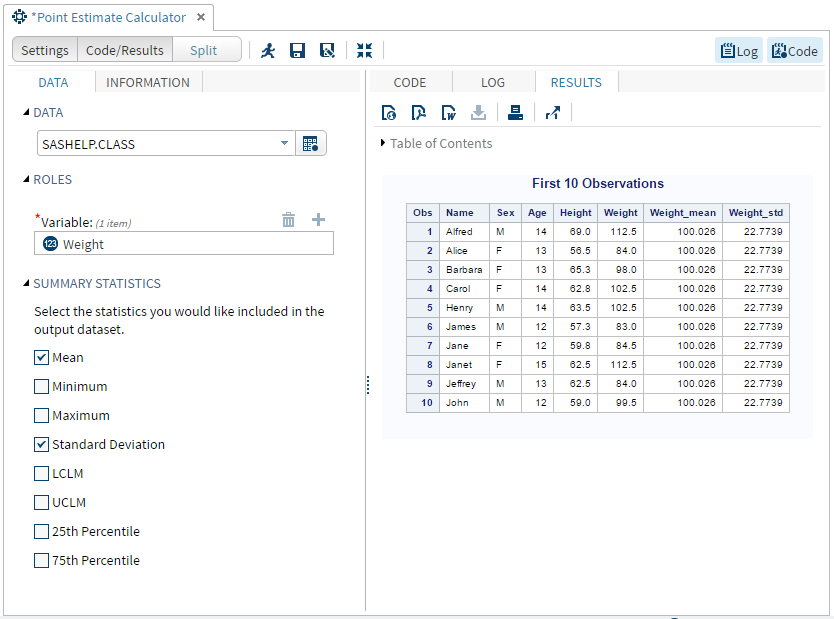
Task: Maximize the view using the arrows icon
Action: (x=364, y=51)
